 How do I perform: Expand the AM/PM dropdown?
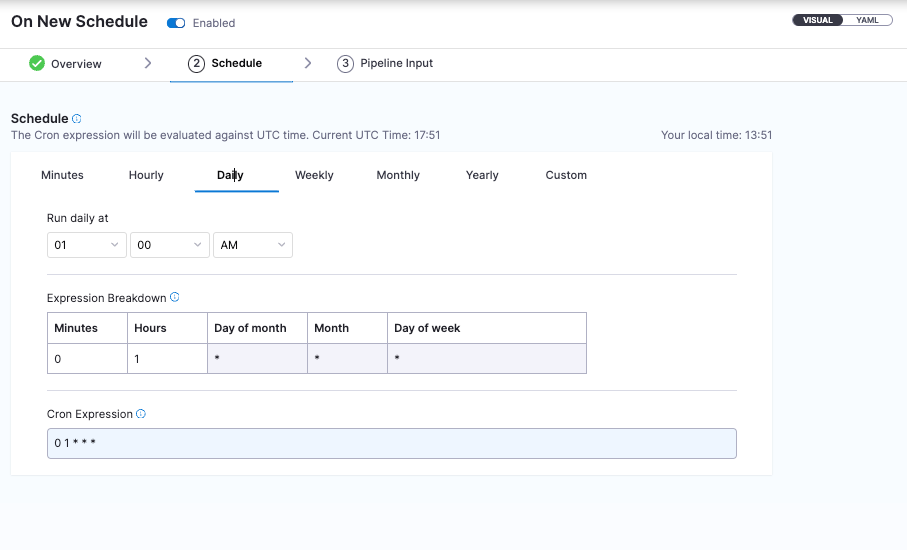pyautogui.click(x=252, y=245)
